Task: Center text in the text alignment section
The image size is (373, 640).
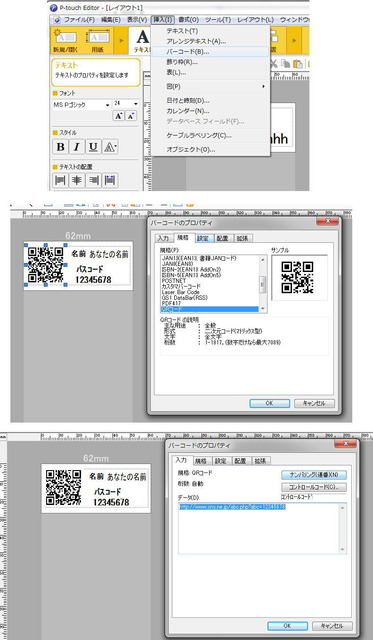Action: click(x=77, y=180)
